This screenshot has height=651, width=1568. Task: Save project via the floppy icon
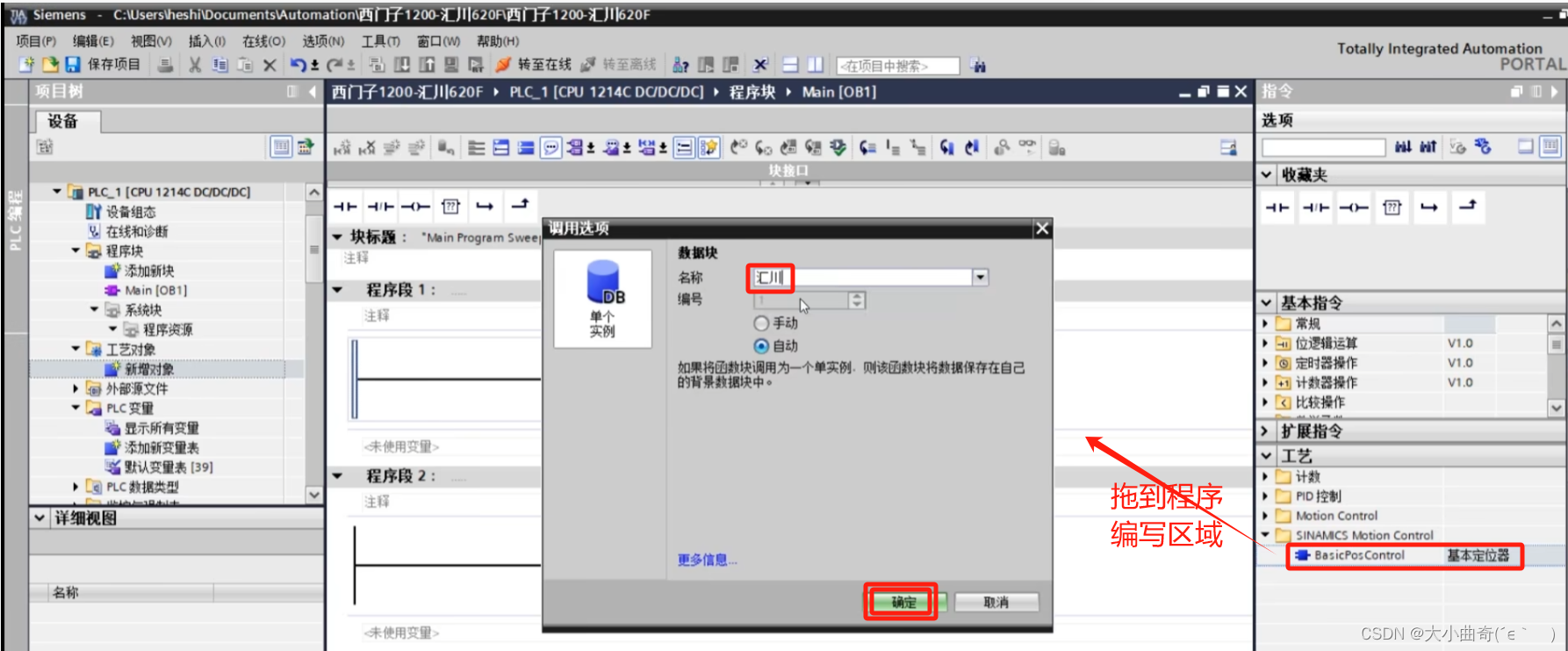(x=73, y=64)
